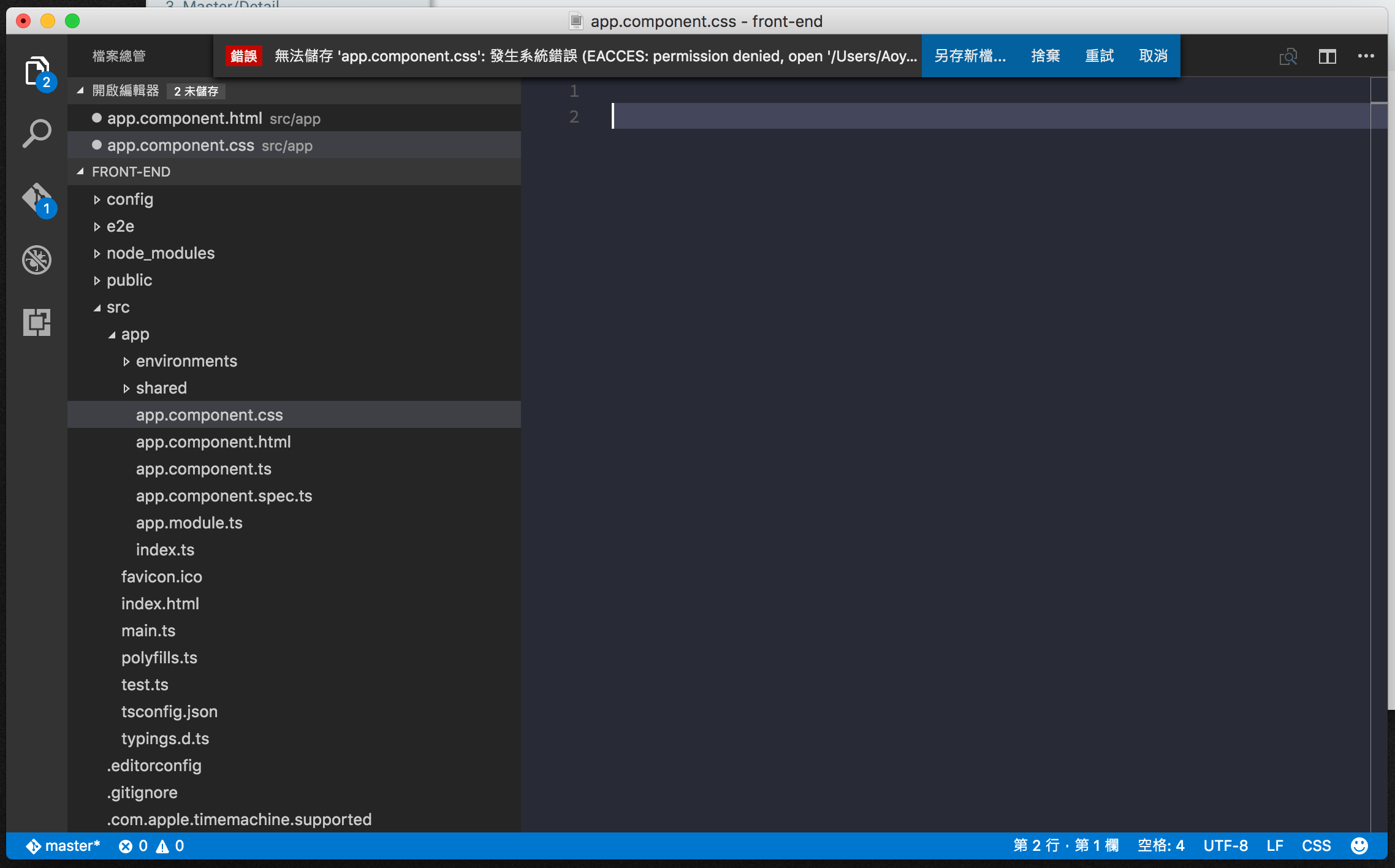Send feedback via smiley status bar icon
1395x868 pixels.
1359,845
